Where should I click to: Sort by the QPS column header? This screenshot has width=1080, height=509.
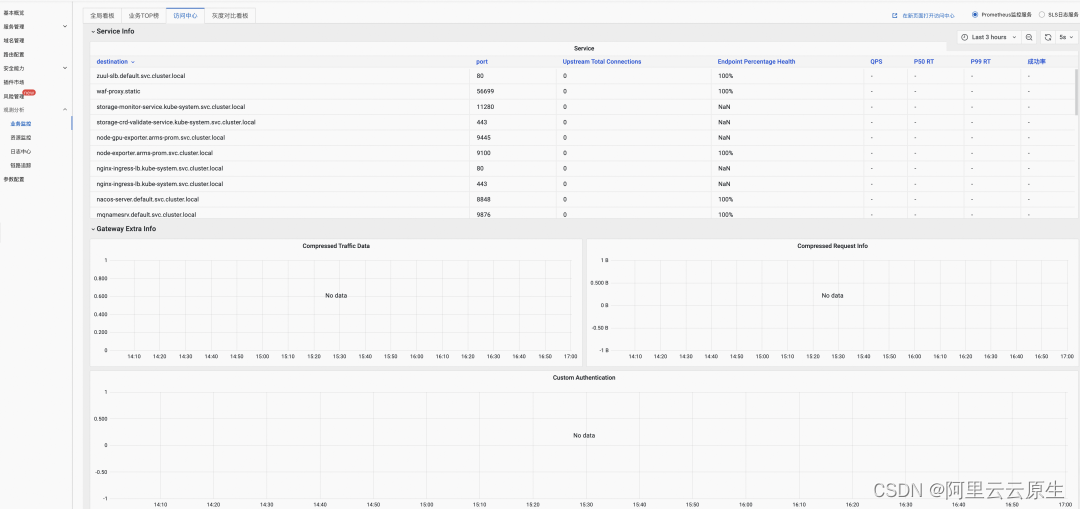click(876, 61)
